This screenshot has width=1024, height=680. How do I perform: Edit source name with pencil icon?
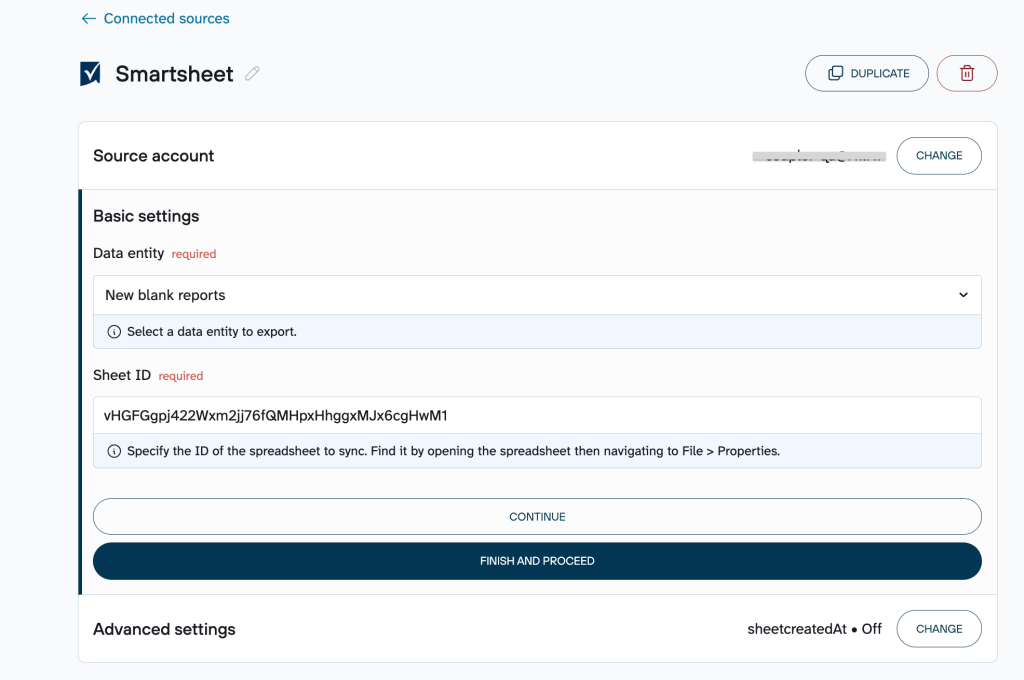(252, 74)
